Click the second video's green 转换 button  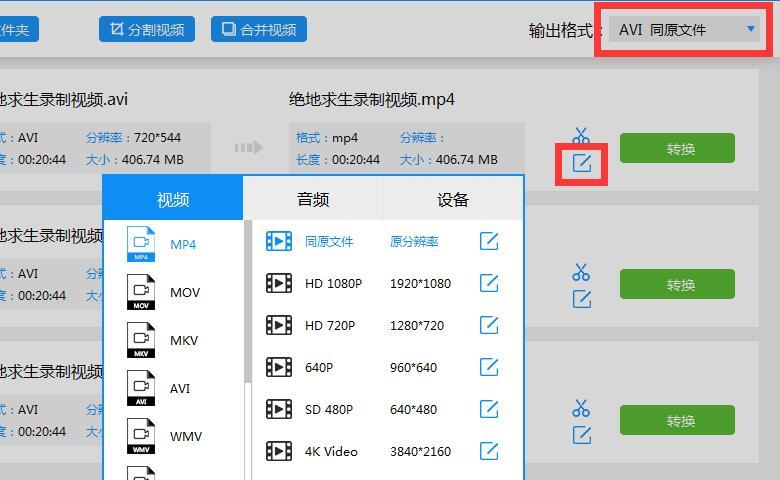(x=677, y=284)
